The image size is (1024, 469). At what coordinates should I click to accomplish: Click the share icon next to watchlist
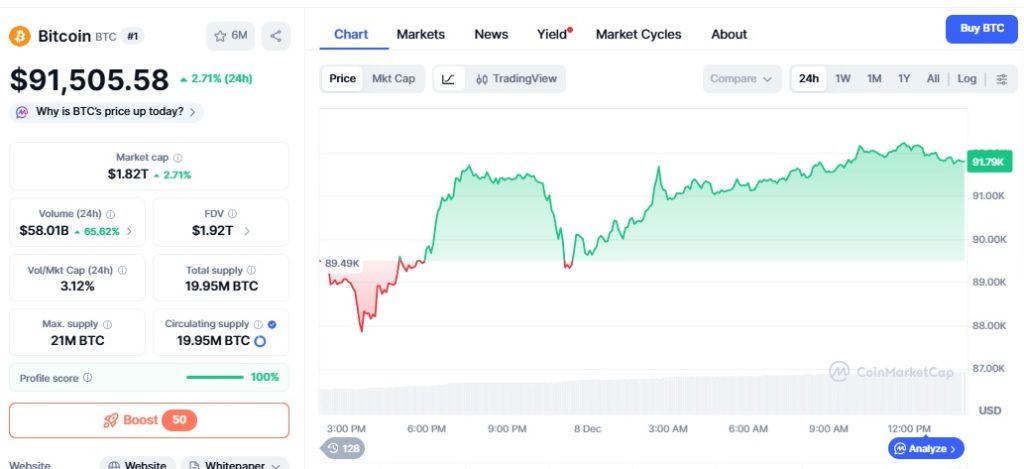[x=276, y=36]
